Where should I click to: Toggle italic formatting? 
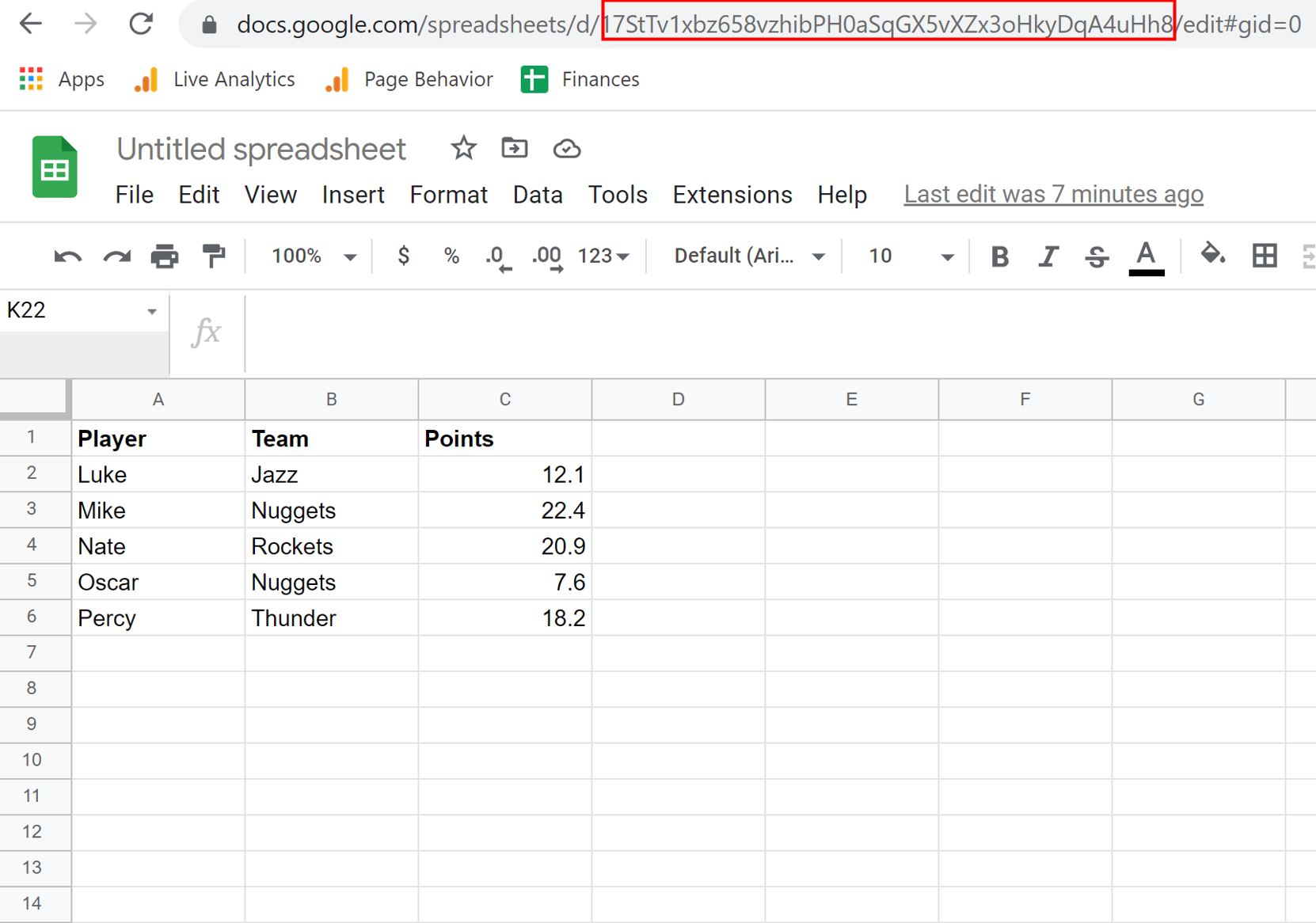point(1048,256)
